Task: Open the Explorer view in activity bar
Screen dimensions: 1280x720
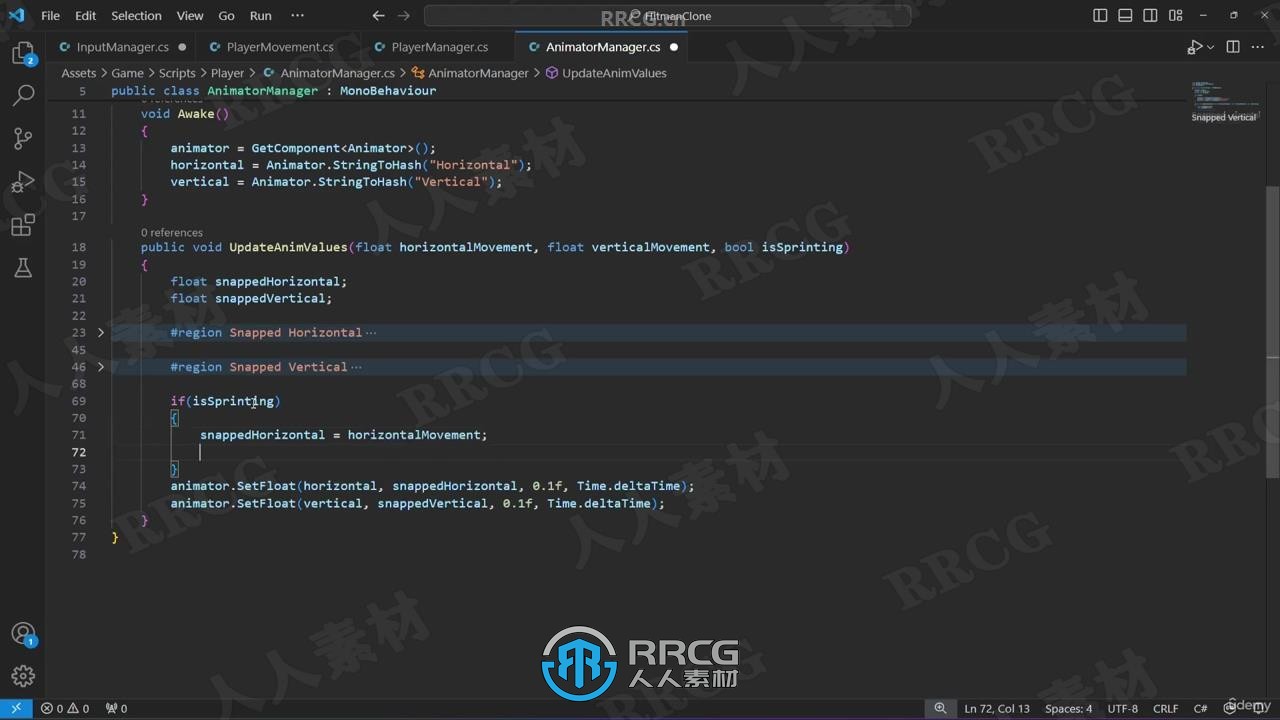Action: [22, 53]
